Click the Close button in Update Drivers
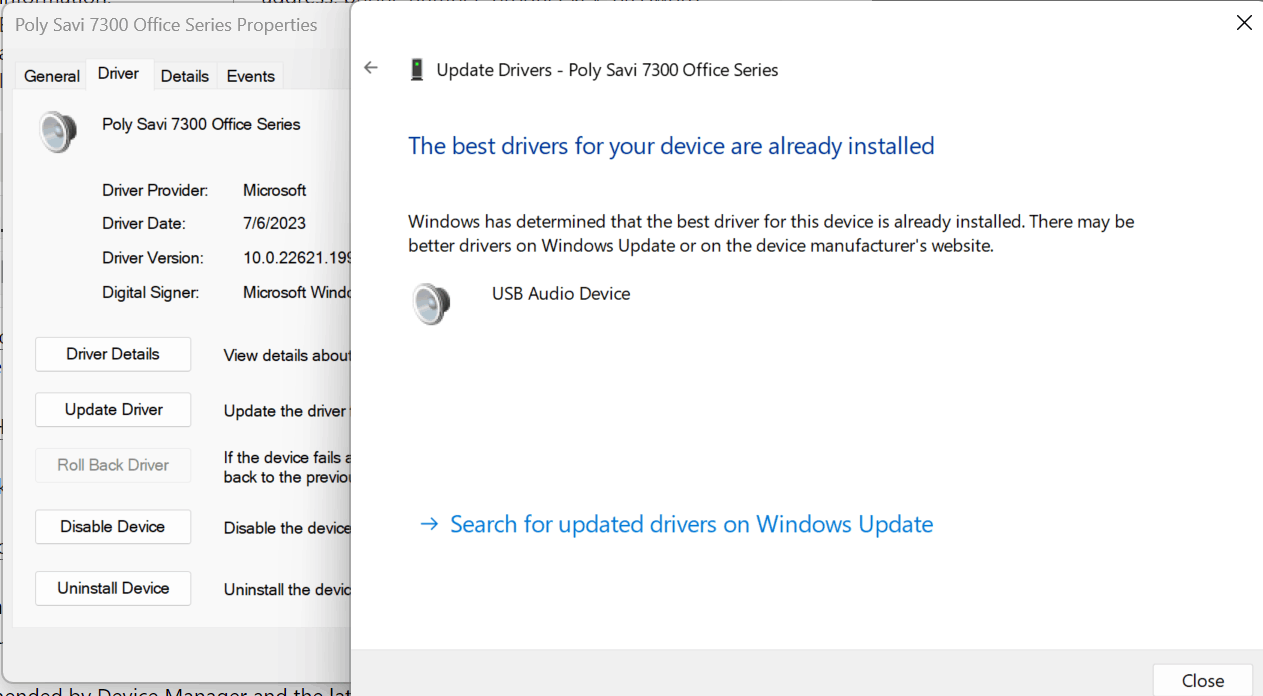 [1203, 680]
